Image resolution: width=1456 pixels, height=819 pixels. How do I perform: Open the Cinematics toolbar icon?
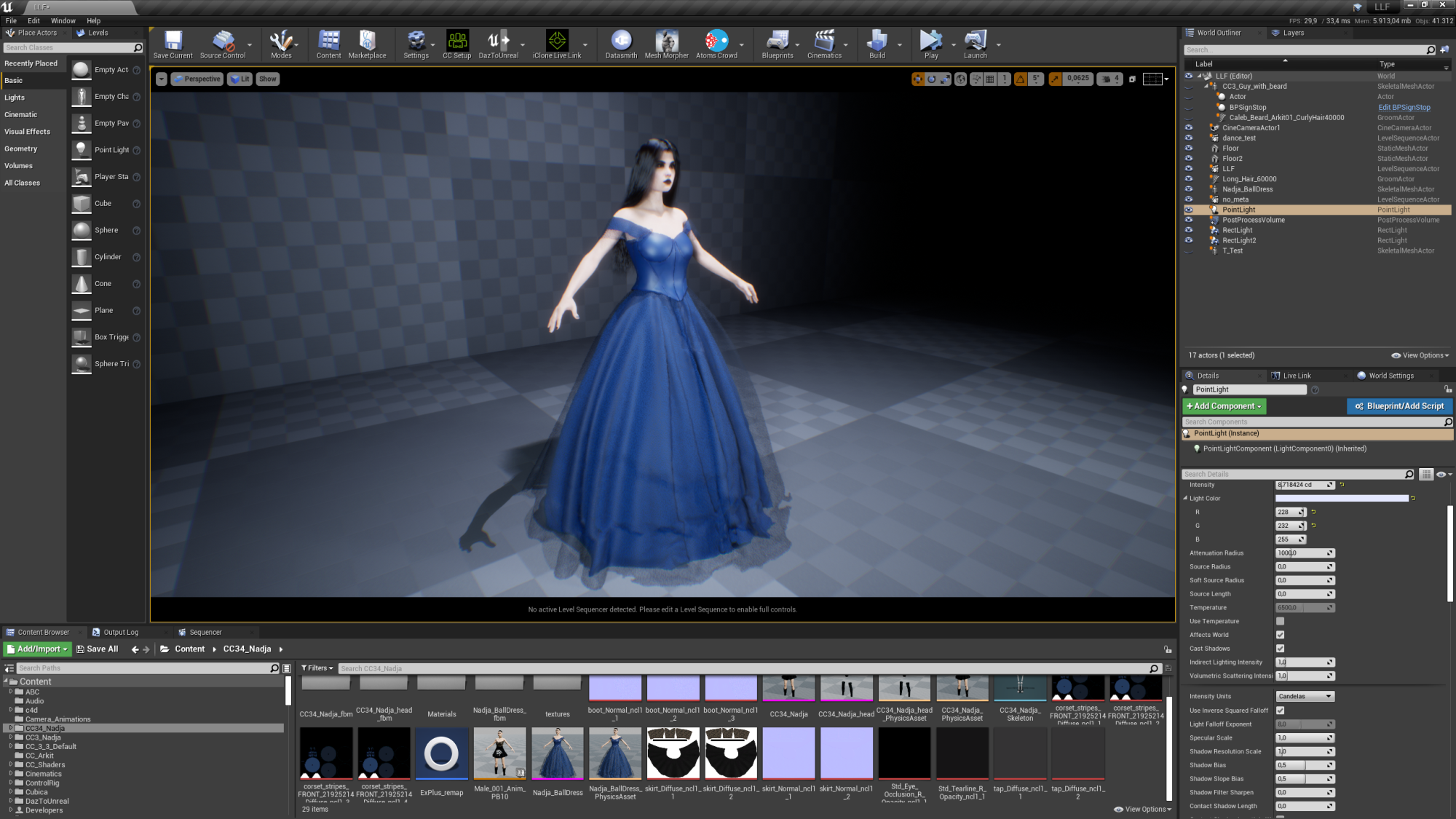[x=824, y=44]
